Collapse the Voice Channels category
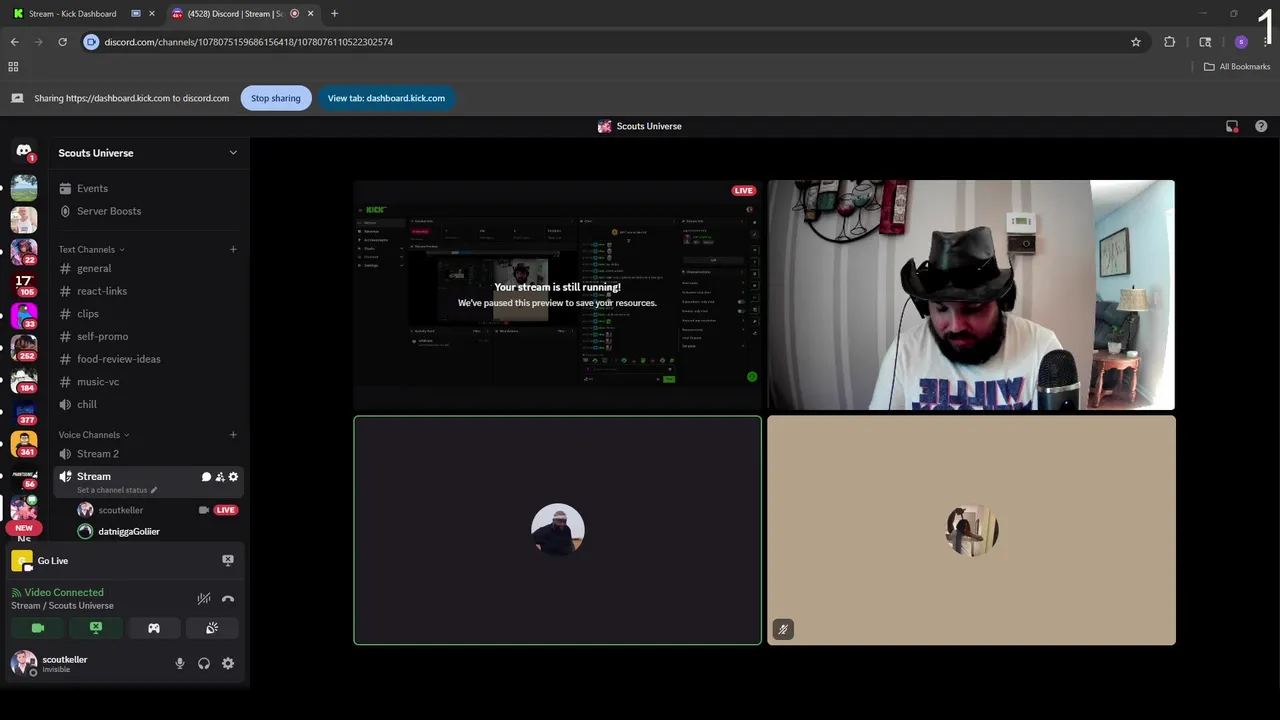1280x720 pixels. click(93, 435)
